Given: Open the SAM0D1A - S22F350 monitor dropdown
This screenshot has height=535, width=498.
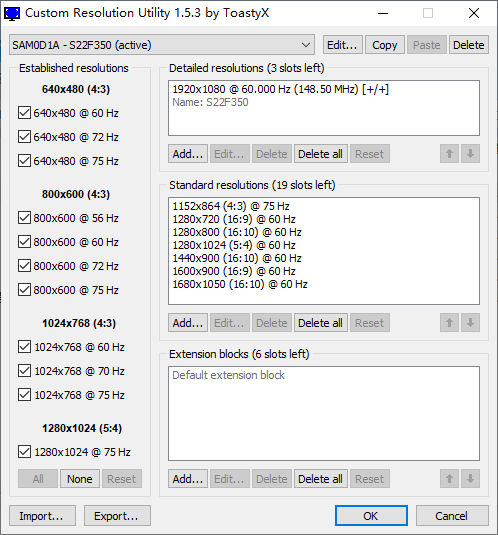Looking at the screenshot, I should (162, 45).
